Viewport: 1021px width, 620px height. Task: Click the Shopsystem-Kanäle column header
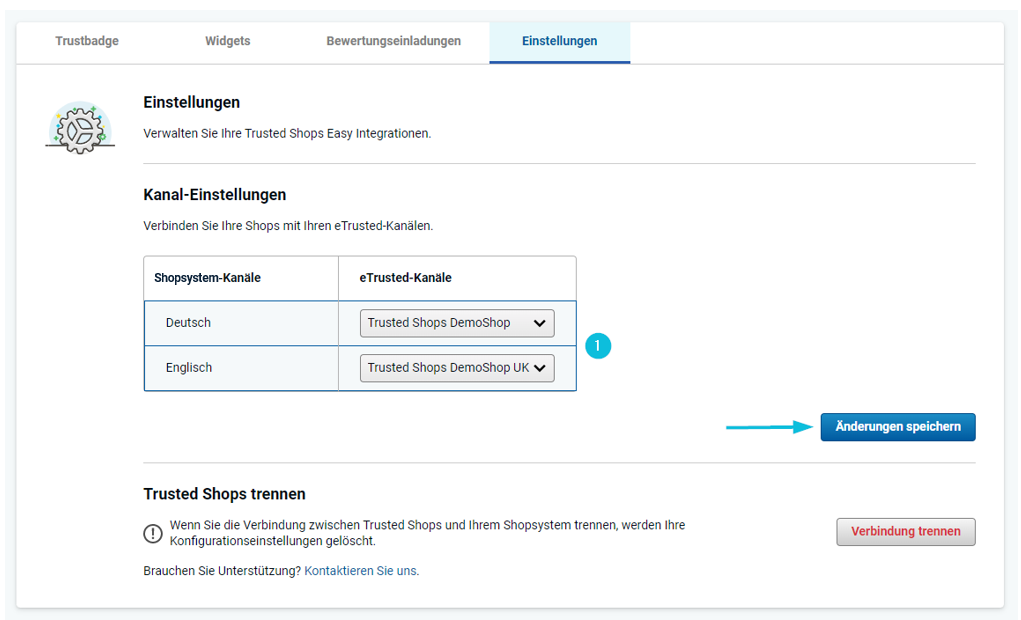point(207,278)
